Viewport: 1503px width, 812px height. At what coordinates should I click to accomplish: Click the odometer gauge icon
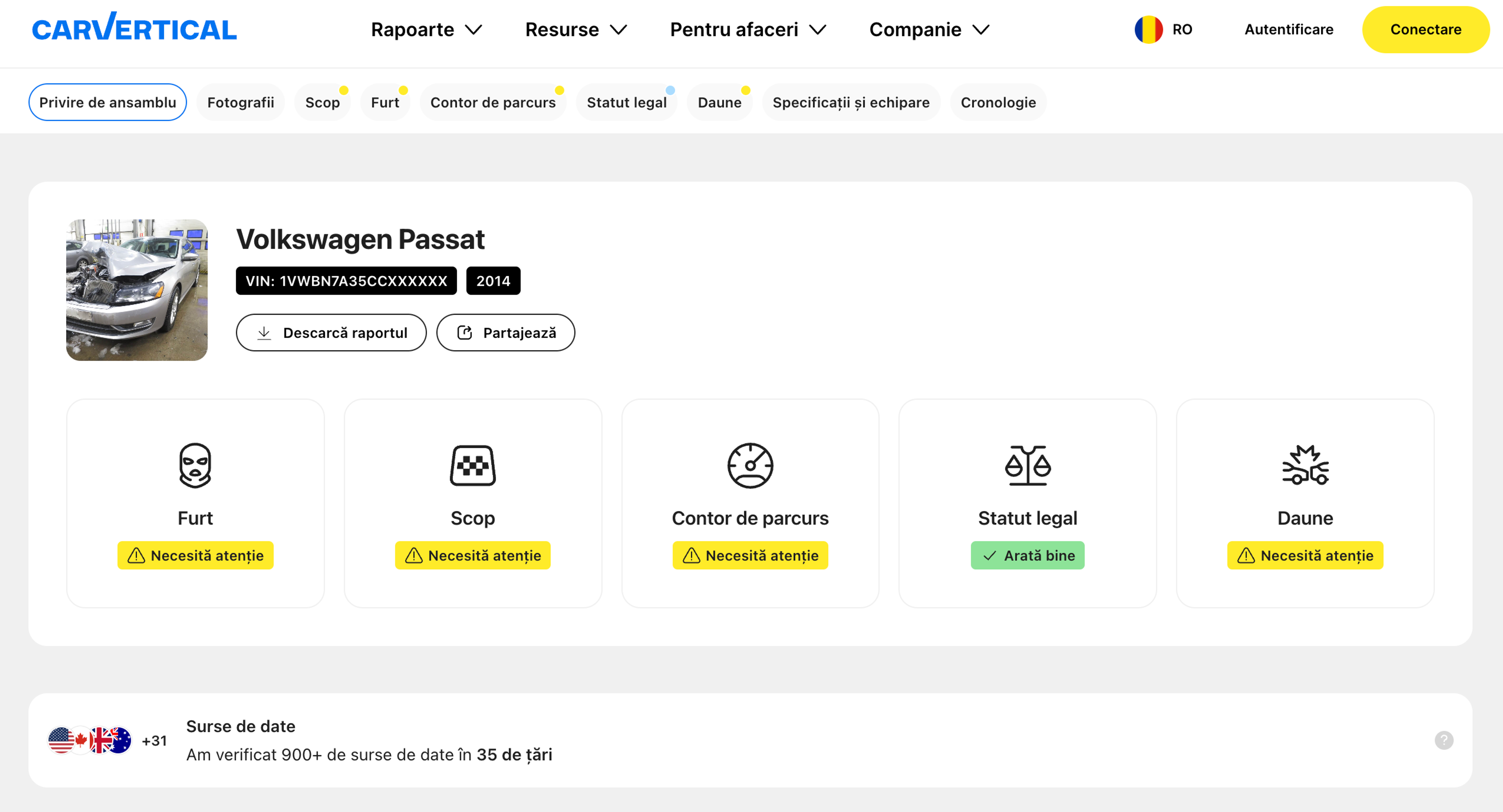(x=750, y=465)
